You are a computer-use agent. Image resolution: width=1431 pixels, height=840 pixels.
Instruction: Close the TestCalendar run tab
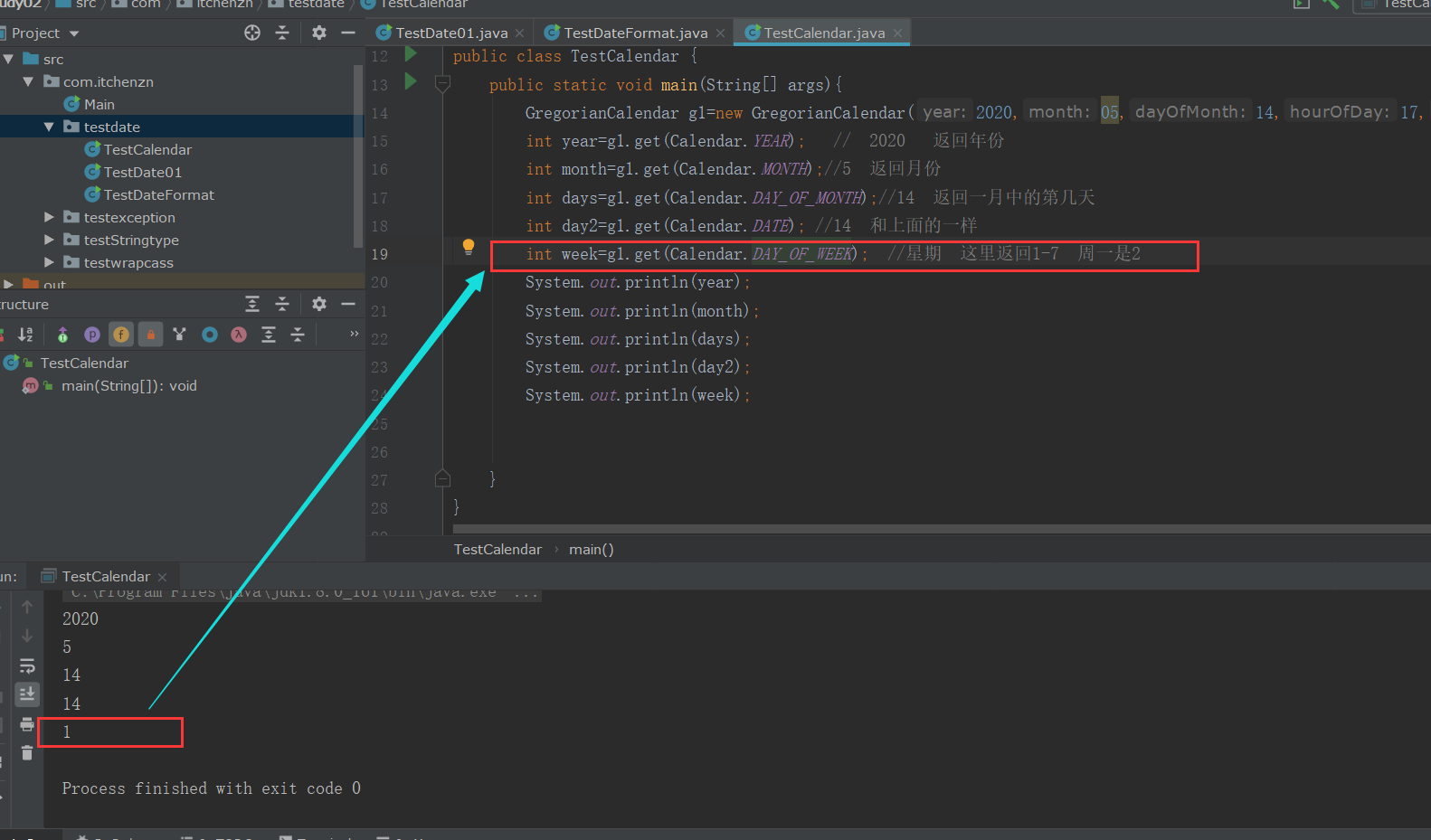pos(163,577)
